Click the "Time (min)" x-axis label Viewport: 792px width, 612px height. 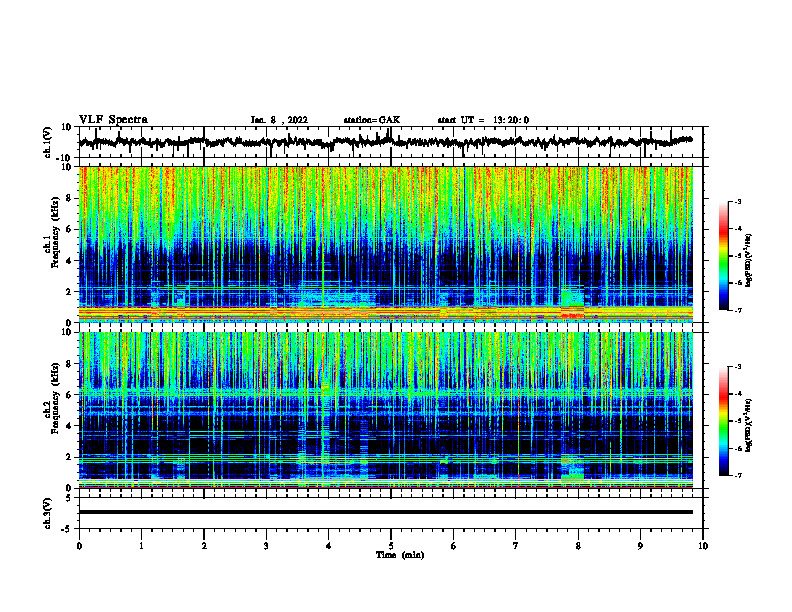[x=400, y=555]
